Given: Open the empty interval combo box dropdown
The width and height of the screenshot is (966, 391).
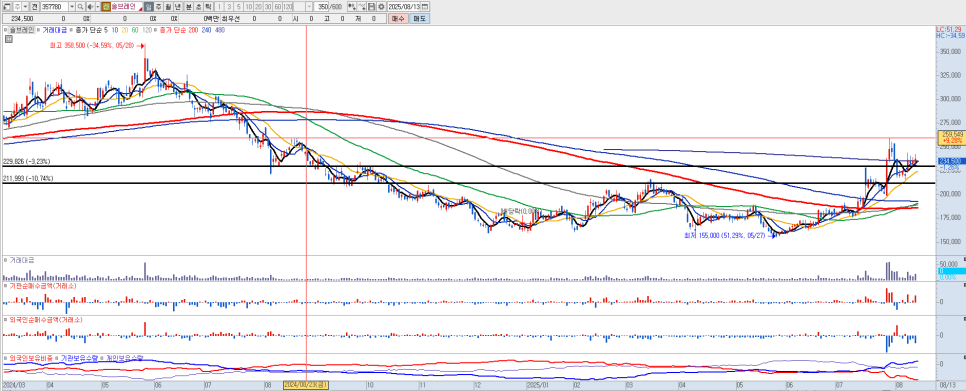Looking at the screenshot, I should (x=309, y=6).
